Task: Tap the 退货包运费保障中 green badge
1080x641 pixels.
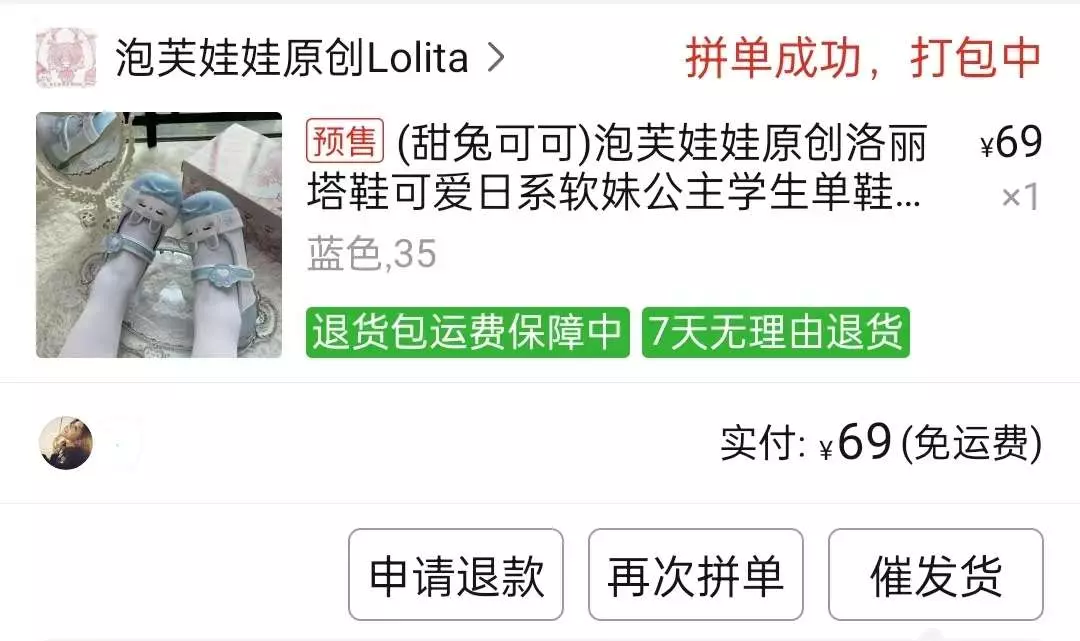Action: 468,333
